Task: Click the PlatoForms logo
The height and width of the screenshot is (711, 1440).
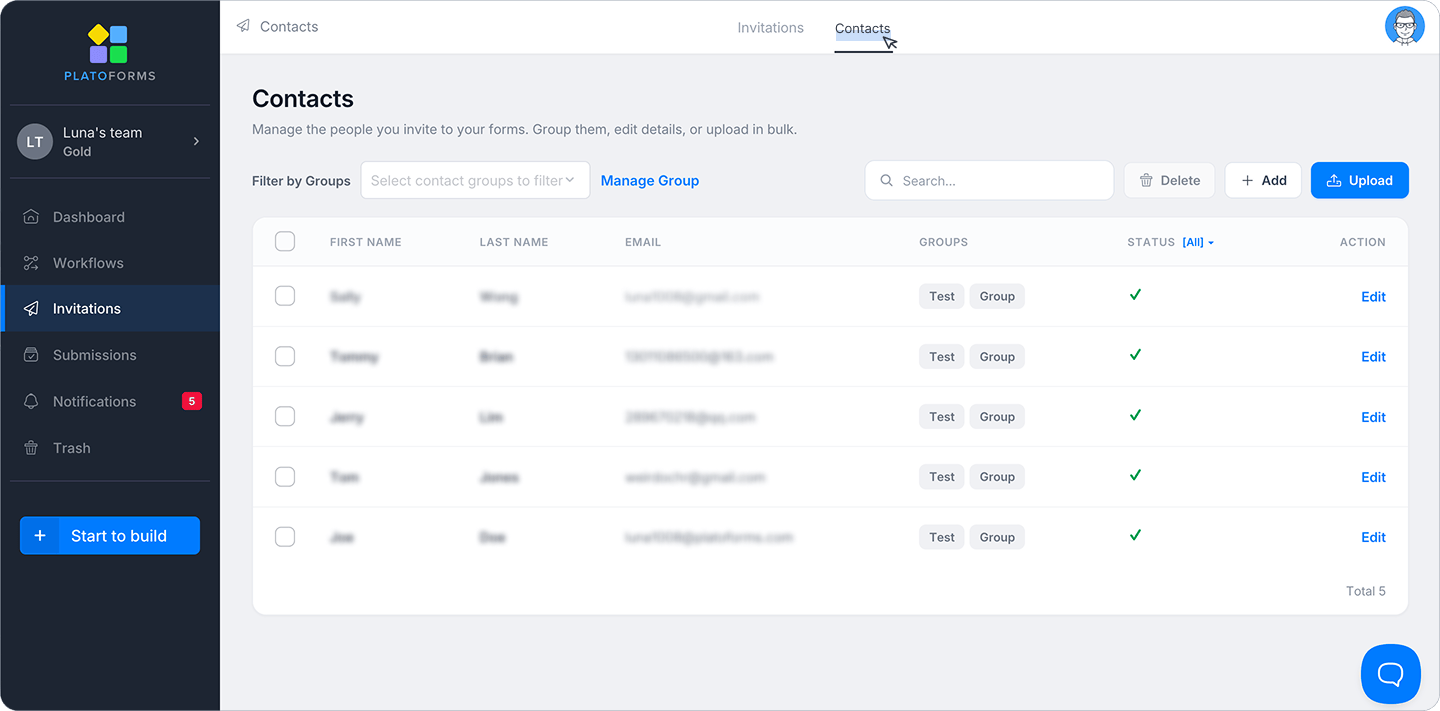Action: (x=109, y=53)
